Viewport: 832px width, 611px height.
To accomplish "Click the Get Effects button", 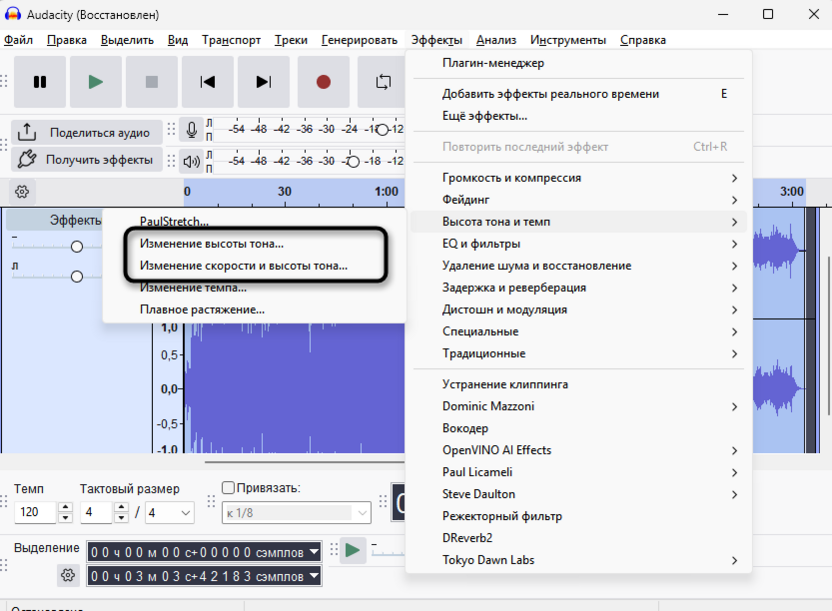I will (x=86, y=160).
